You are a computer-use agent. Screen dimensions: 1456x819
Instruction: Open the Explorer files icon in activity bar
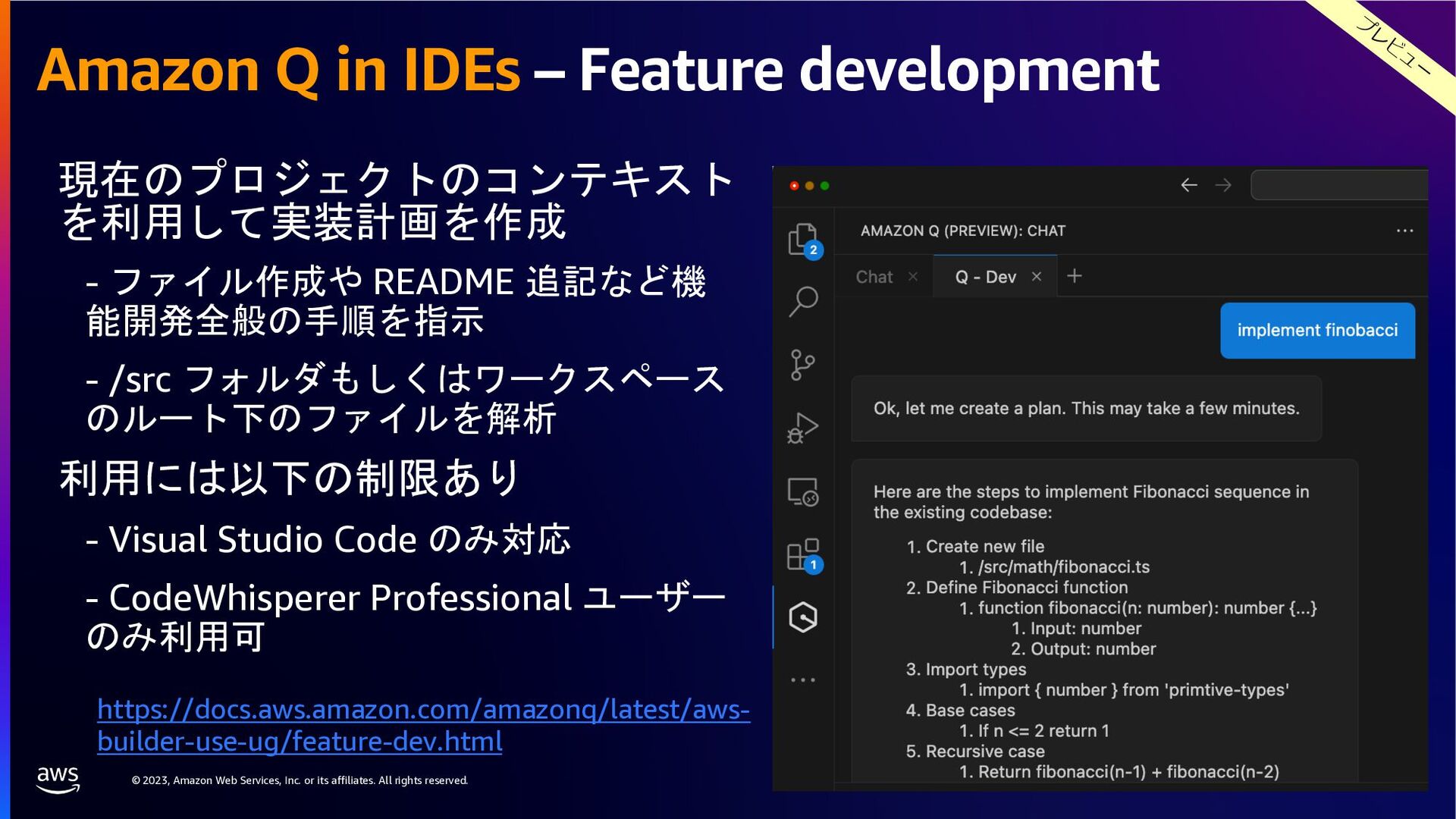pos(803,240)
